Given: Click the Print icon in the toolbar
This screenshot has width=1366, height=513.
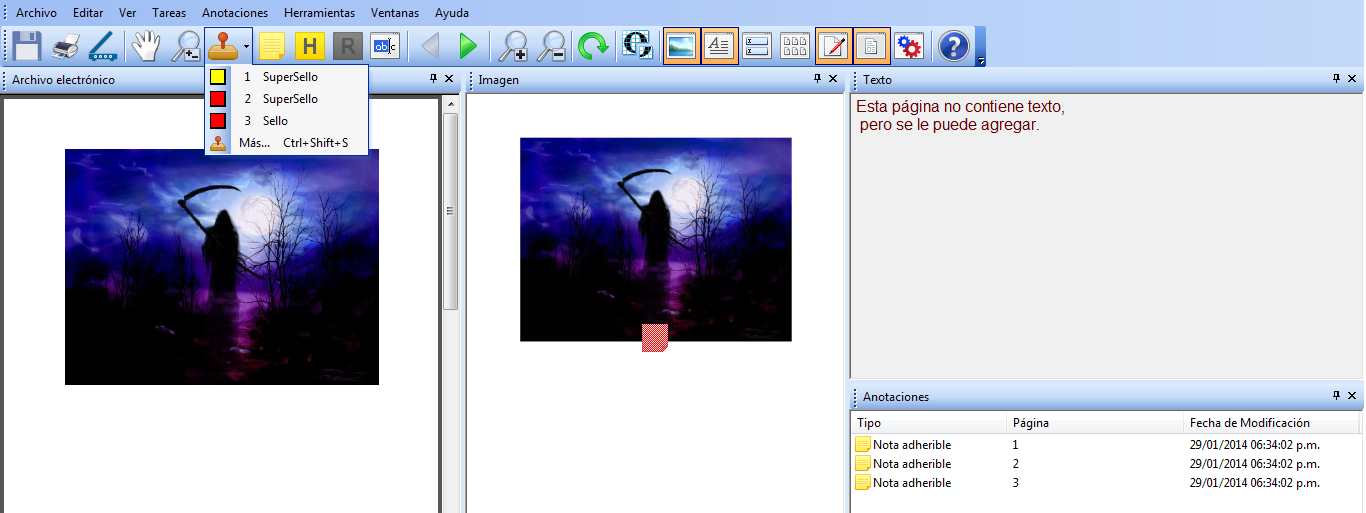Looking at the screenshot, I should tap(65, 46).
